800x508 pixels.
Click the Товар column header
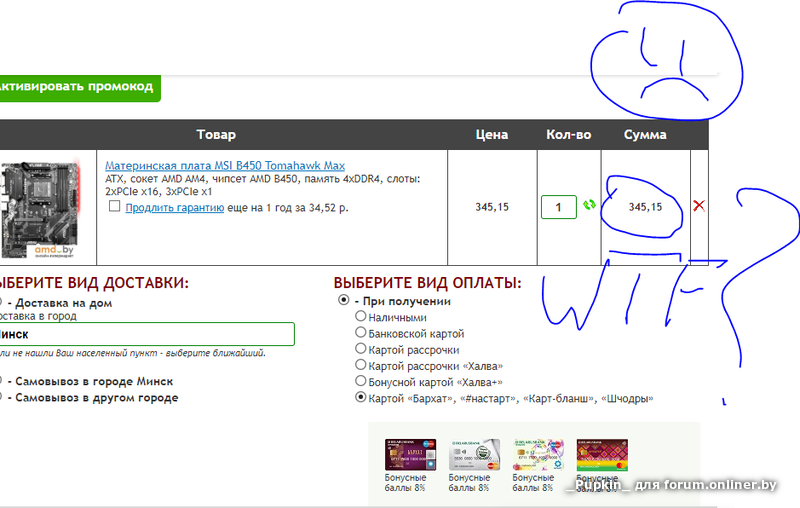(x=216, y=135)
